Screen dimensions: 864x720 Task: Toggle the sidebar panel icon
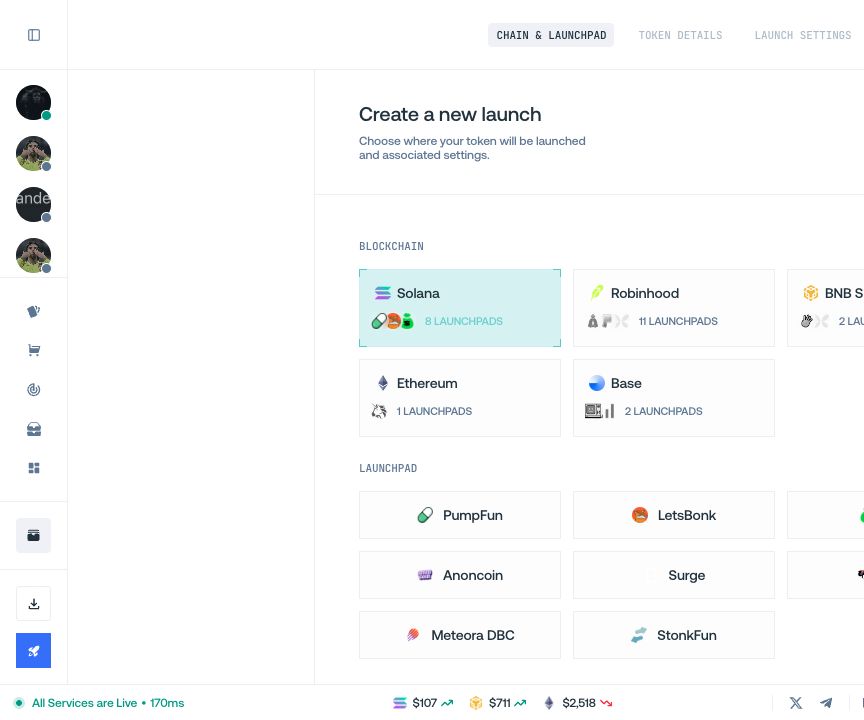[34, 35]
